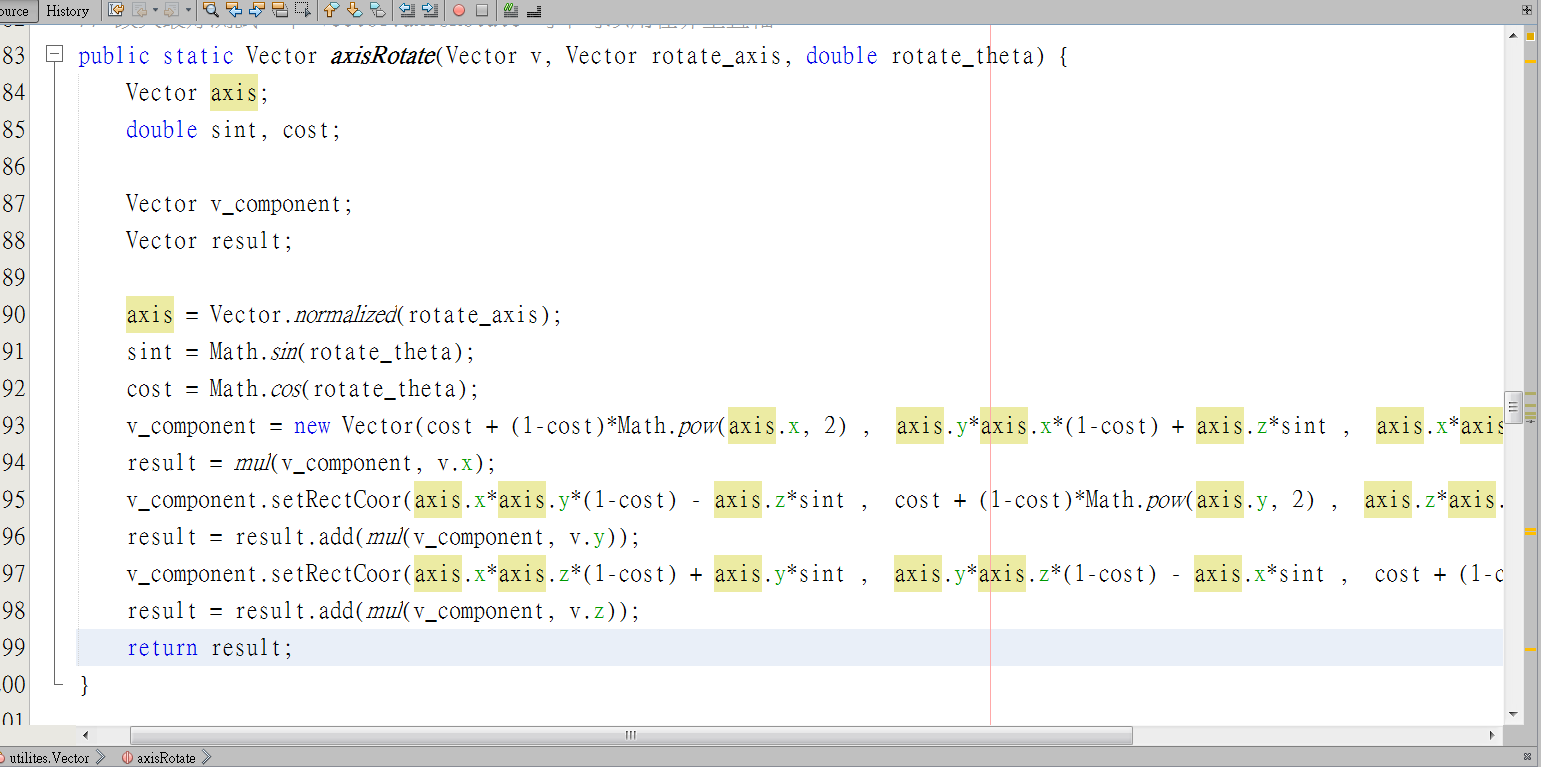Toggle Highlight Search icon in toolbar
This screenshot has width=1541, height=767.
point(279,10)
